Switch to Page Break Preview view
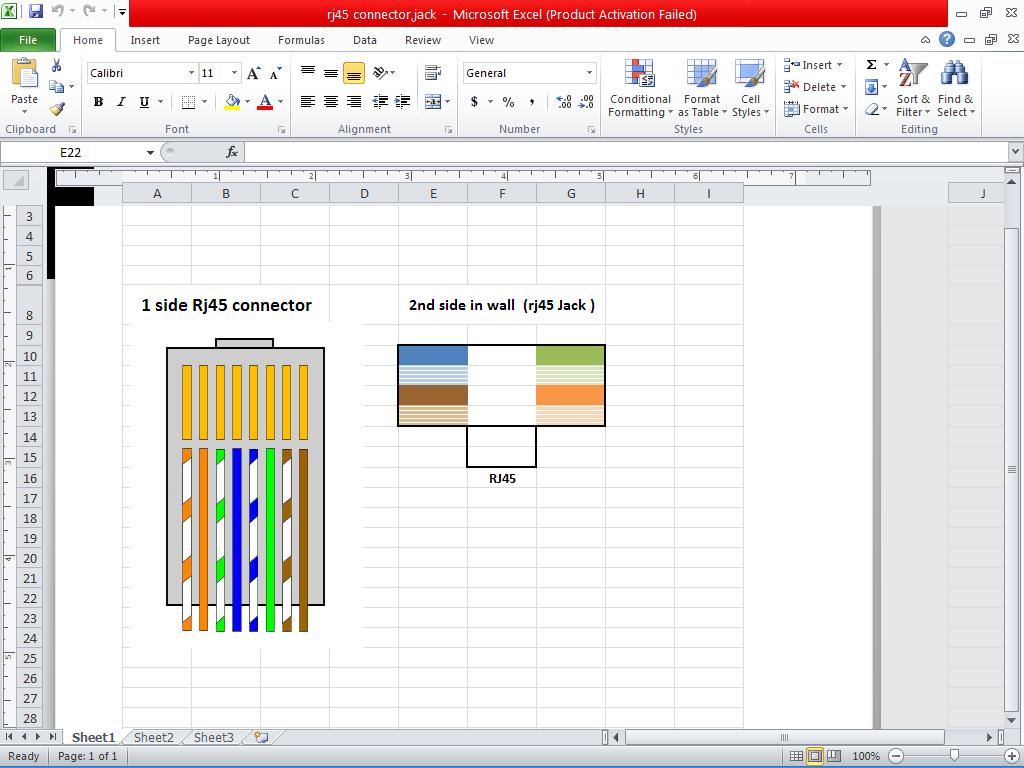The height and width of the screenshot is (768, 1024). click(834, 756)
